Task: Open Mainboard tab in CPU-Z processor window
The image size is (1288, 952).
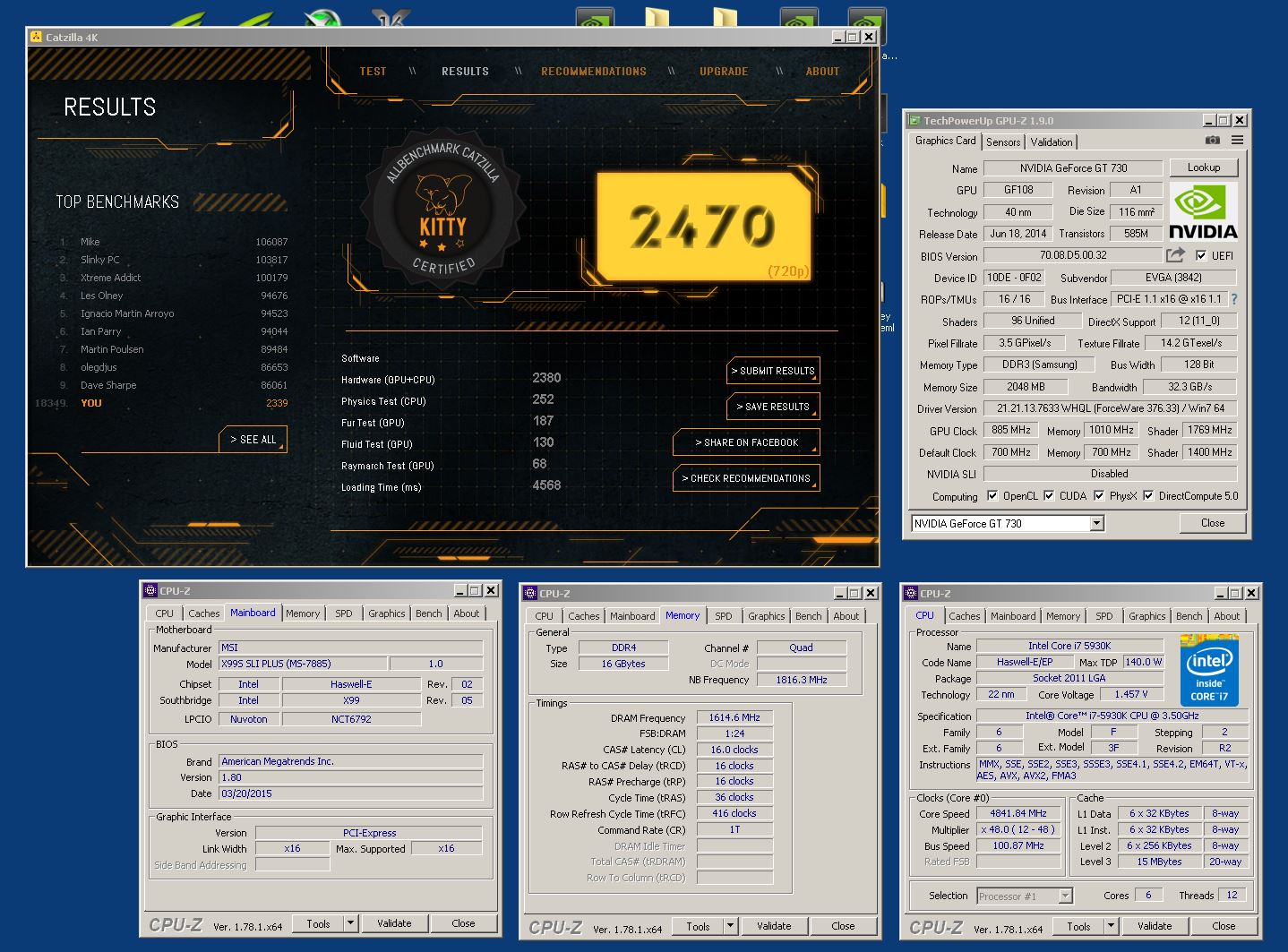Action: pos(1013,616)
